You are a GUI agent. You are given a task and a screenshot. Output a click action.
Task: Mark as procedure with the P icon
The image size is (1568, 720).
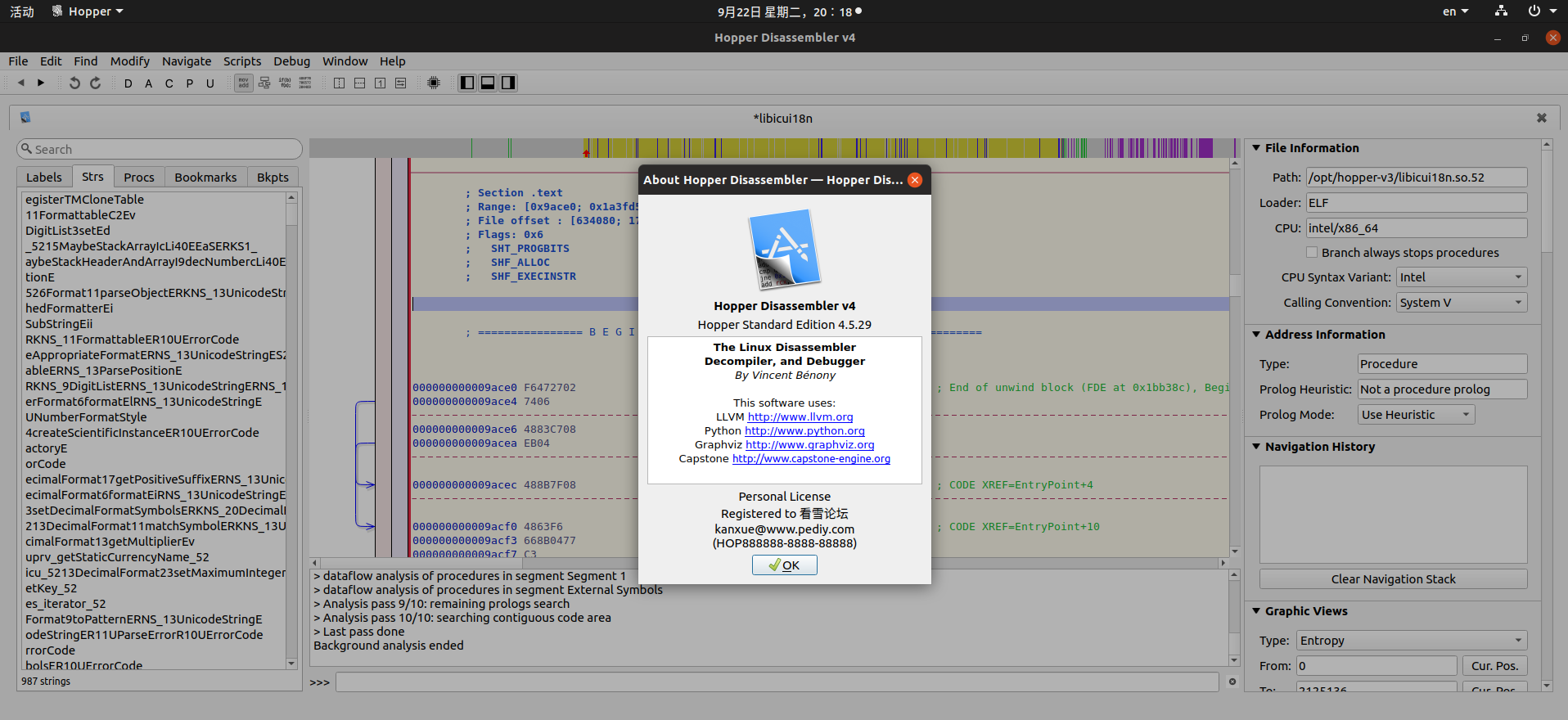[x=190, y=83]
